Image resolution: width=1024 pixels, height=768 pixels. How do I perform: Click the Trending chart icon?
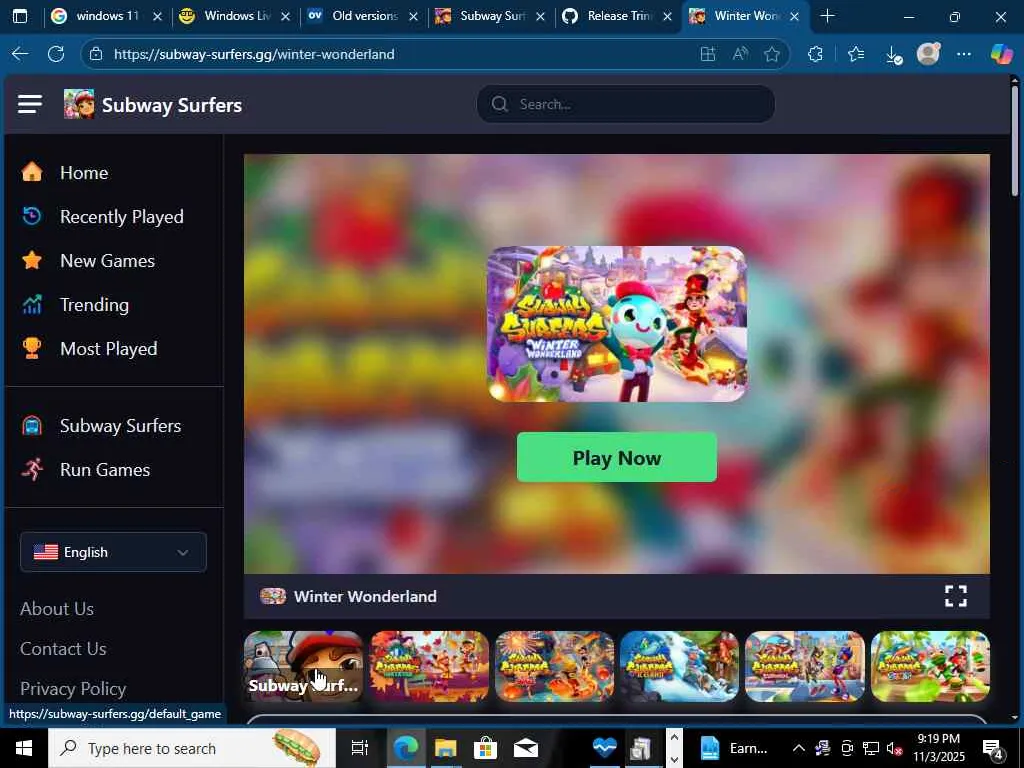[31, 304]
